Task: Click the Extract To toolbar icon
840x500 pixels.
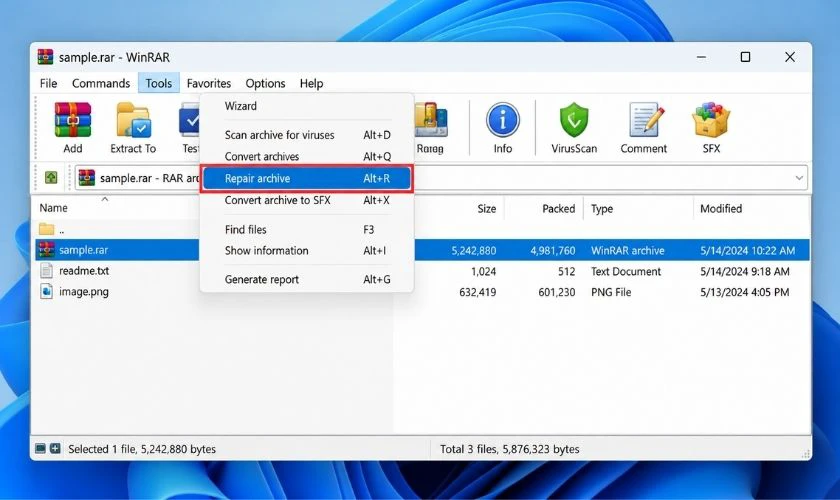Action: (133, 128)
